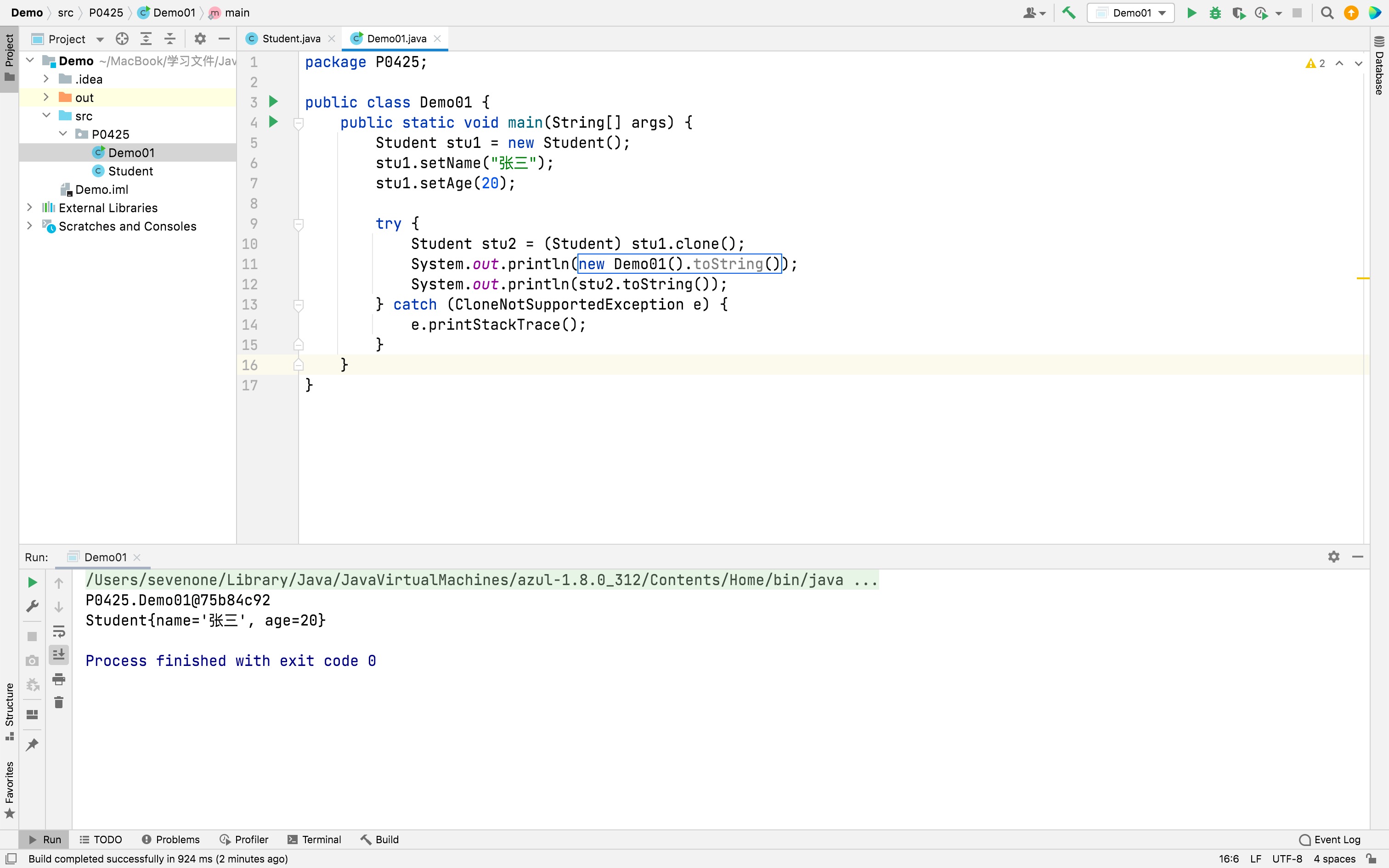Image resolution: width=1389 pixels, height=868 pixels.
Task: Open Search Everywhere magnifier icon
Action: point(1327,13)
